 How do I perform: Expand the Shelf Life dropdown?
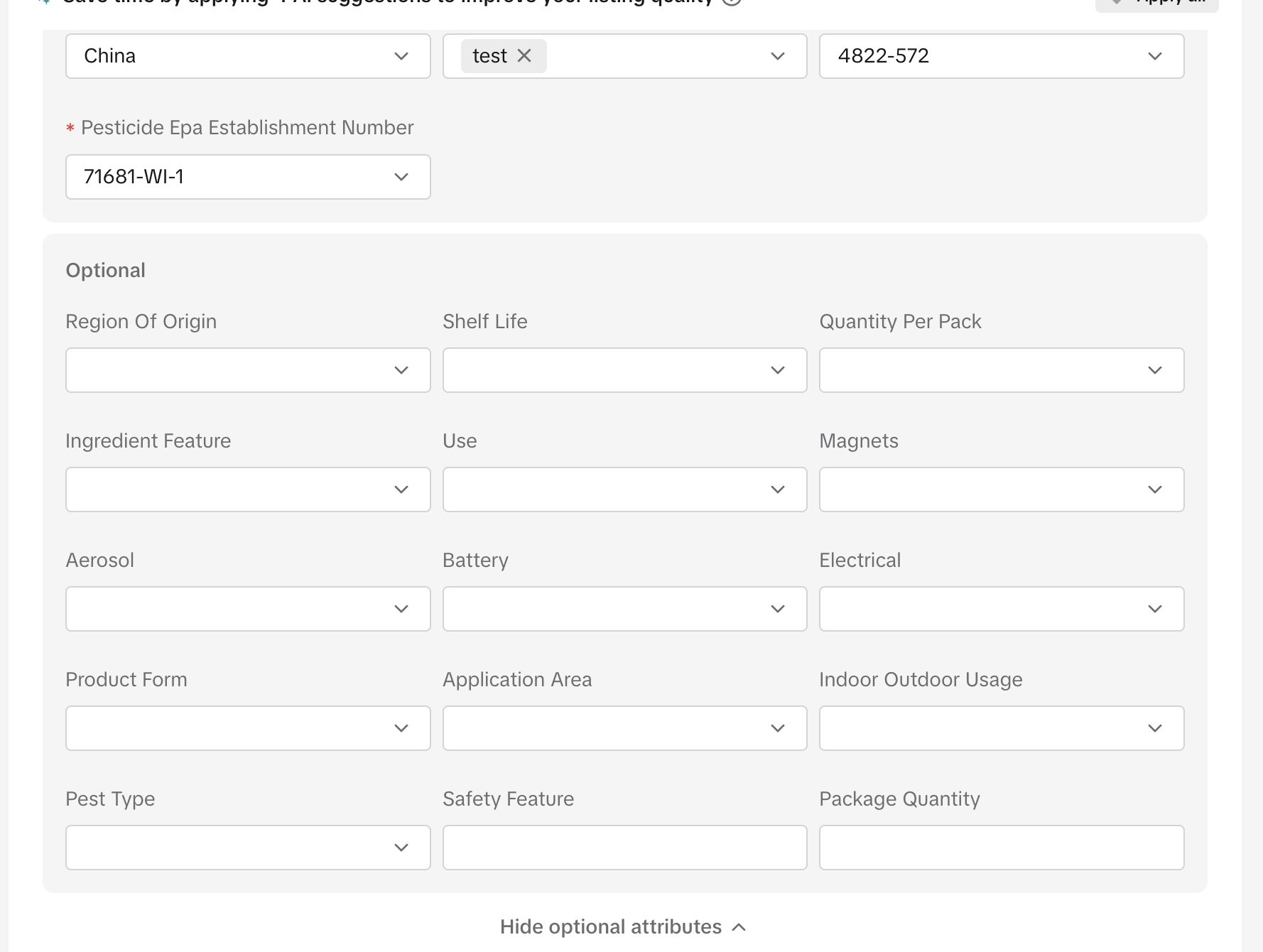pos(624,370)
